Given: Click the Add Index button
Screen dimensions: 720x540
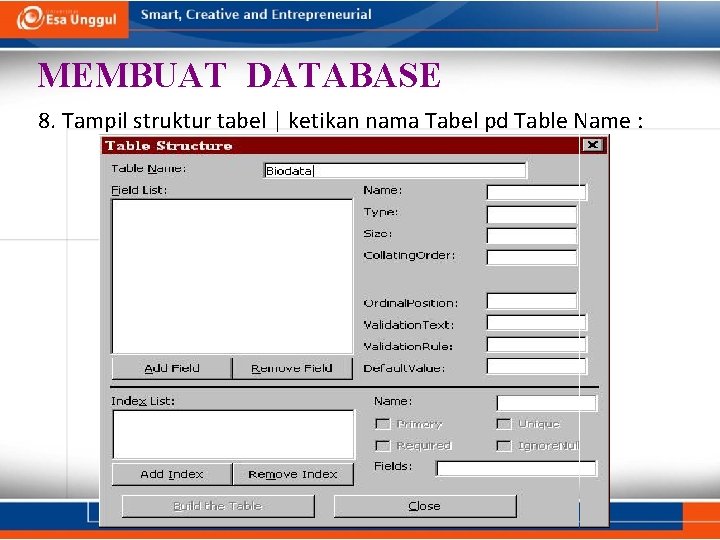Looking at the screenshot, I should [172, 474].
